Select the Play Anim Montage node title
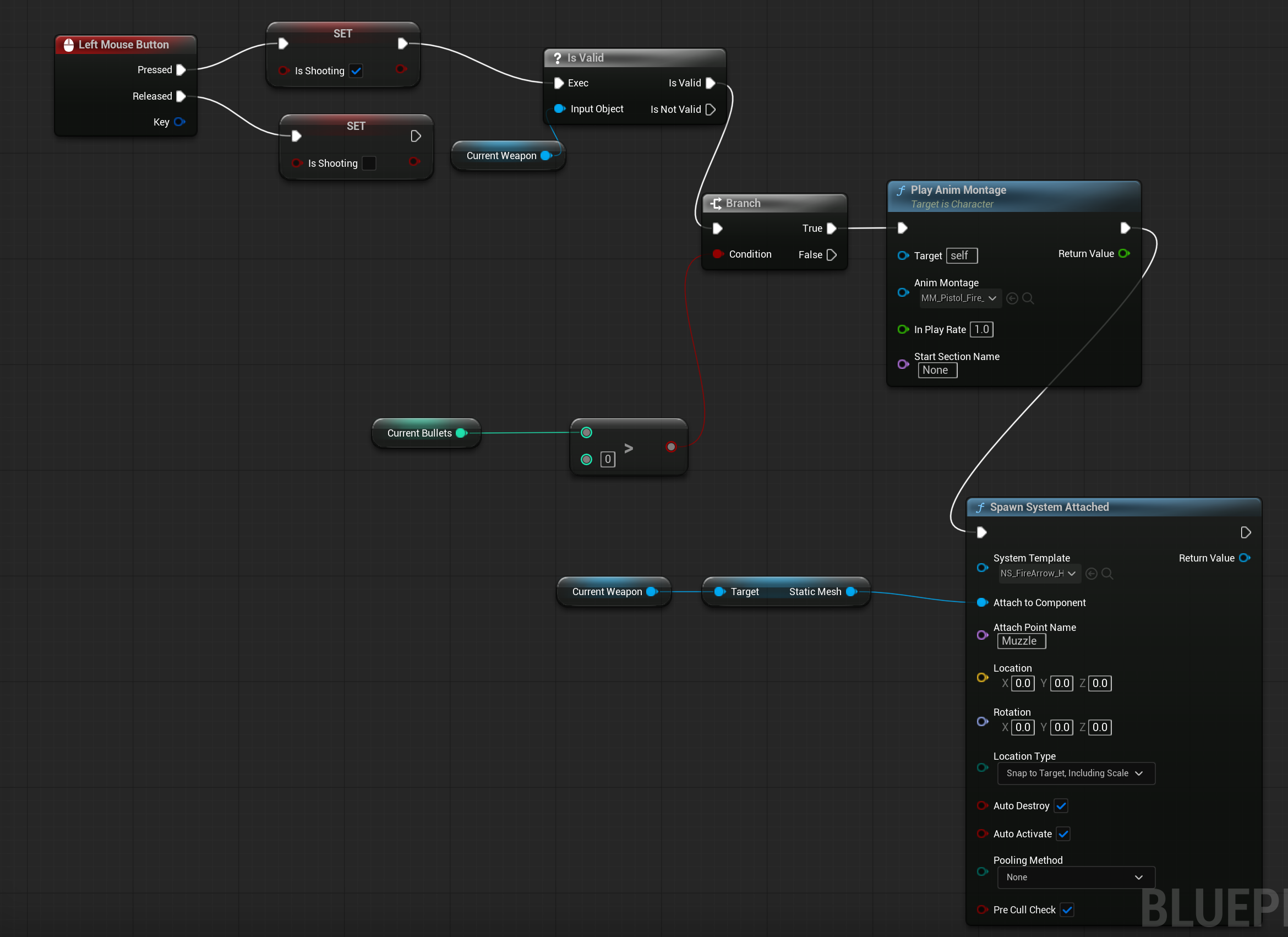Image resolution: width=1288 pixels, height=937 pixels. 959,190
